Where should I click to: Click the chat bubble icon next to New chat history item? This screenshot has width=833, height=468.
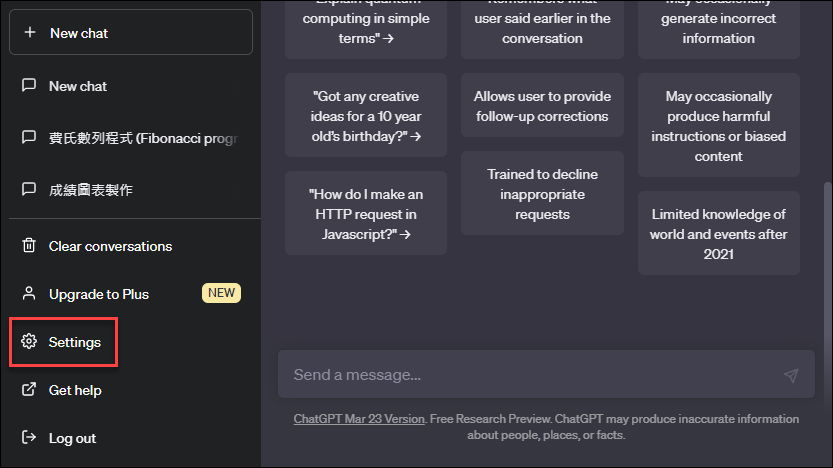pos(29,86)
